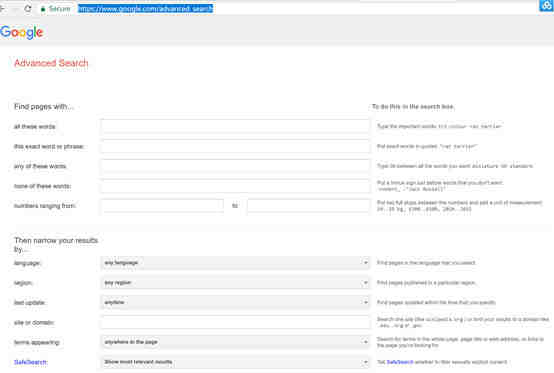
Task: Click the 'terms appearing:' label
Action: click(37, 342)
